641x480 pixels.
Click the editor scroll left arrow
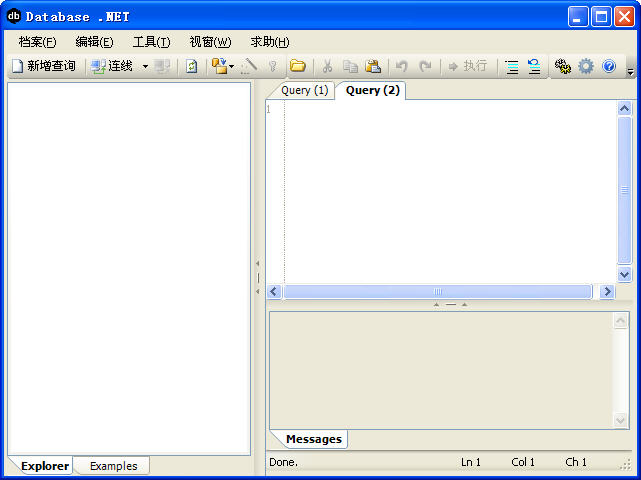pos(274,292)
